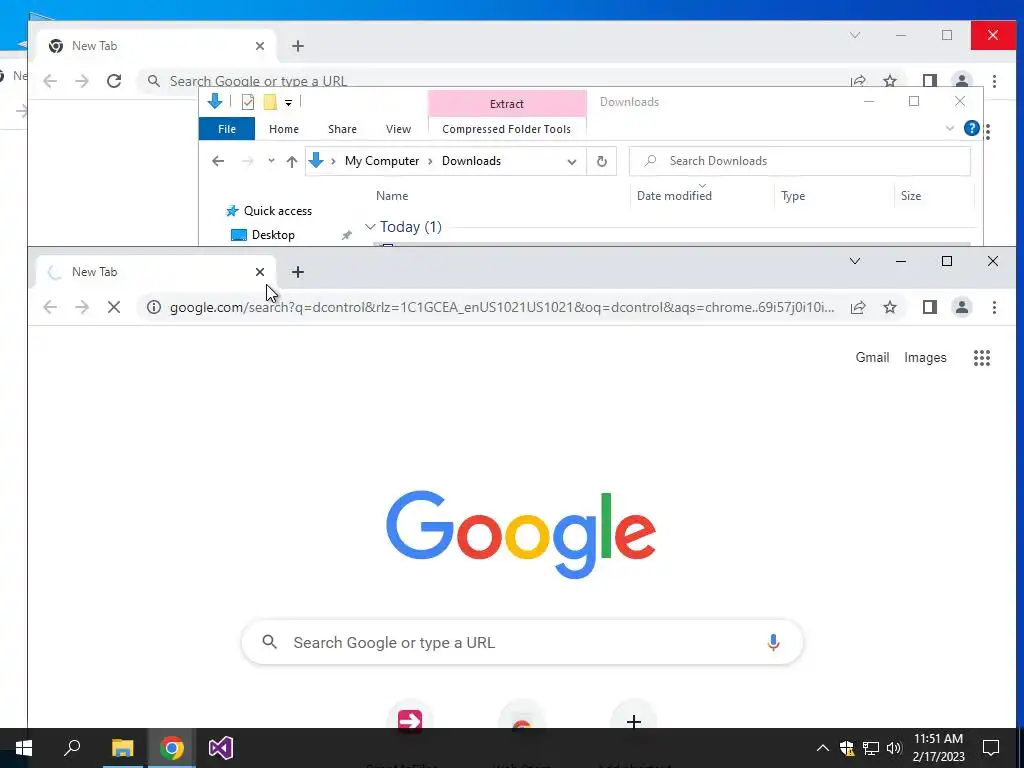Open a new tab in front Chrome window
This screenshot has height=768, width=1024.
[x=298, y=272]
